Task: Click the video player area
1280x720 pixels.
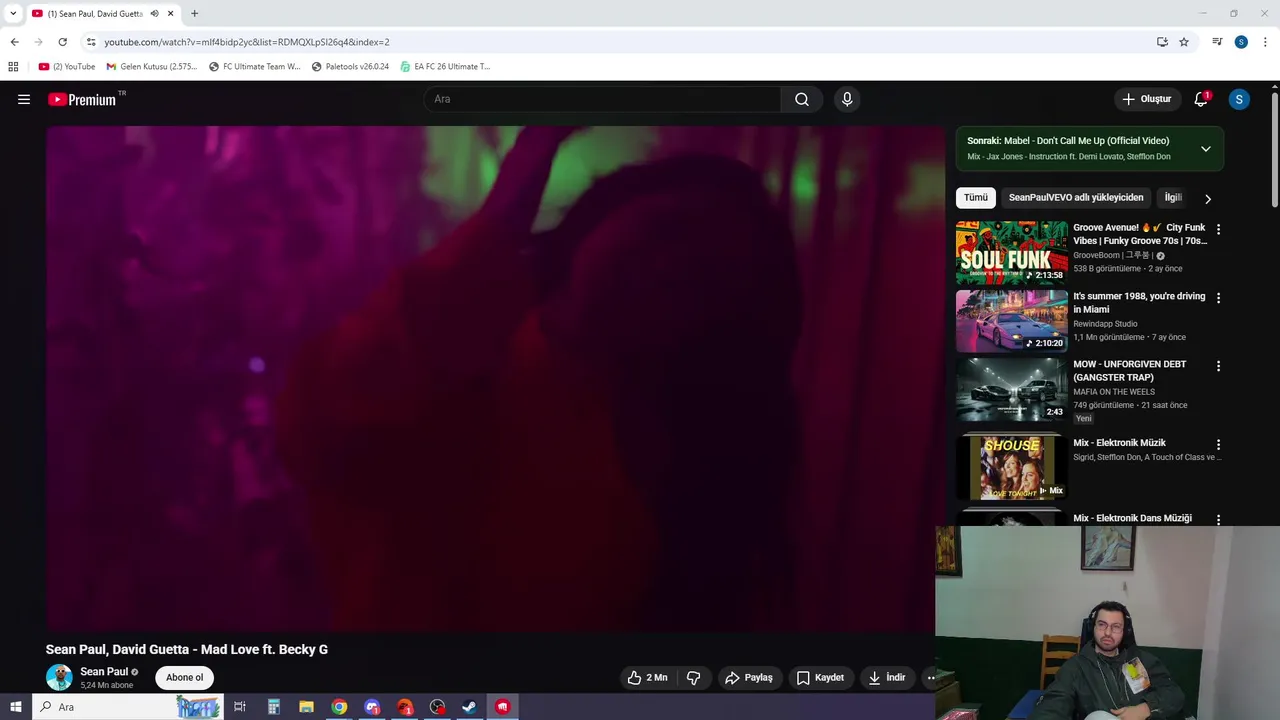Action: pos(495,378)
